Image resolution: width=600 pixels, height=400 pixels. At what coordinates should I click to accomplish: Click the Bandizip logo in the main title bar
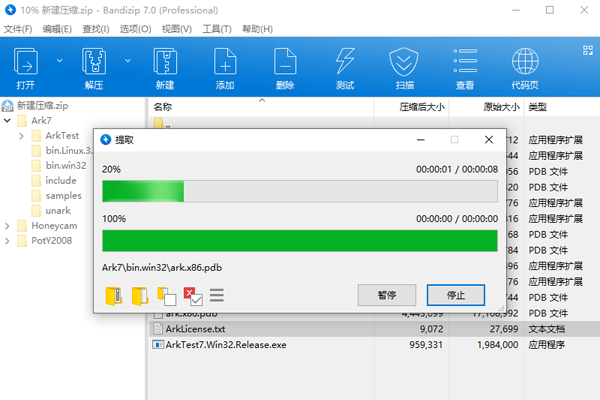pyautogui.click(x=10, y=10)
